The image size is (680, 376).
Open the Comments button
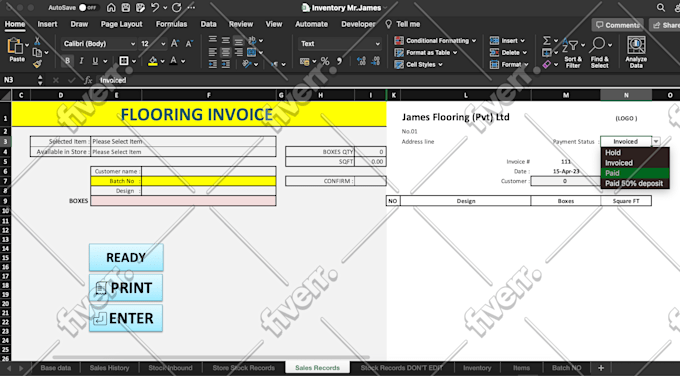tap(618, 25)
